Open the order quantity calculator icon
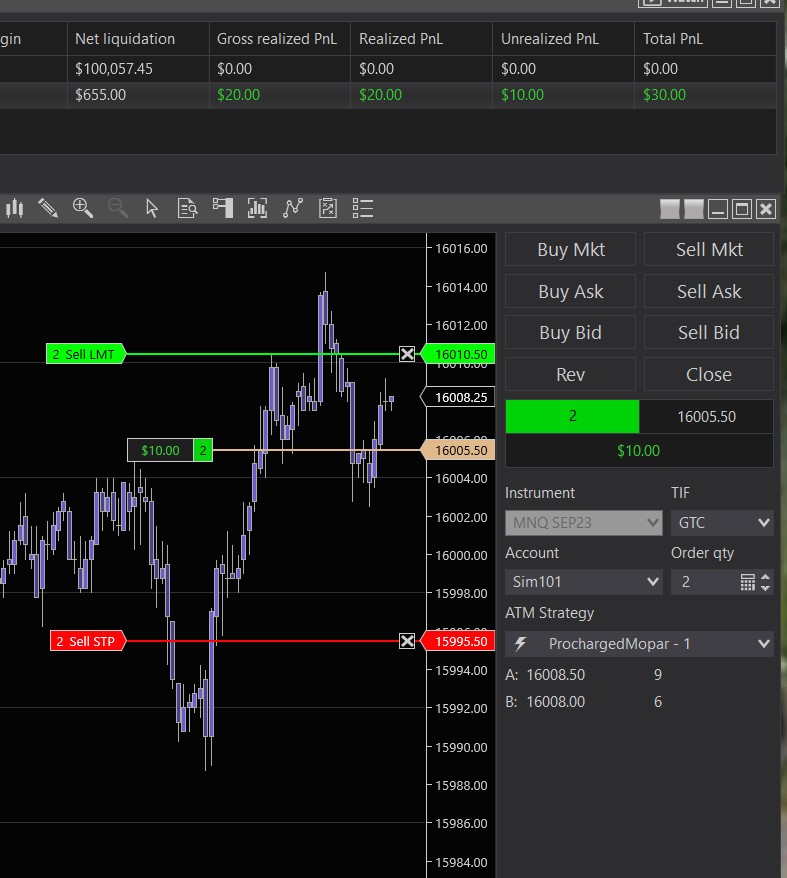The image size is (787, 878). [747, 581]
